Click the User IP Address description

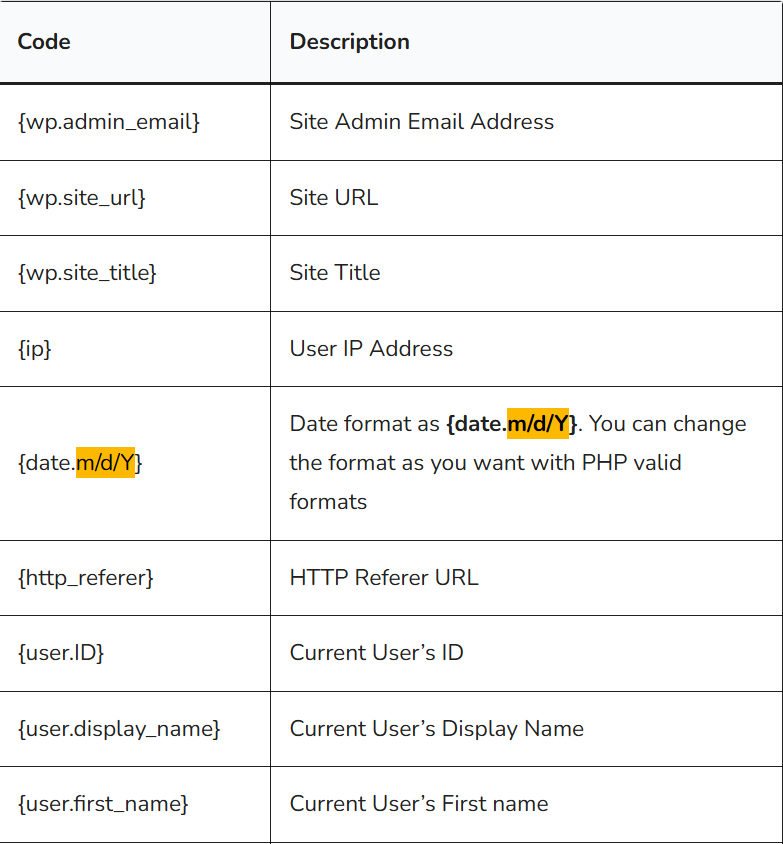click(371, 349)
